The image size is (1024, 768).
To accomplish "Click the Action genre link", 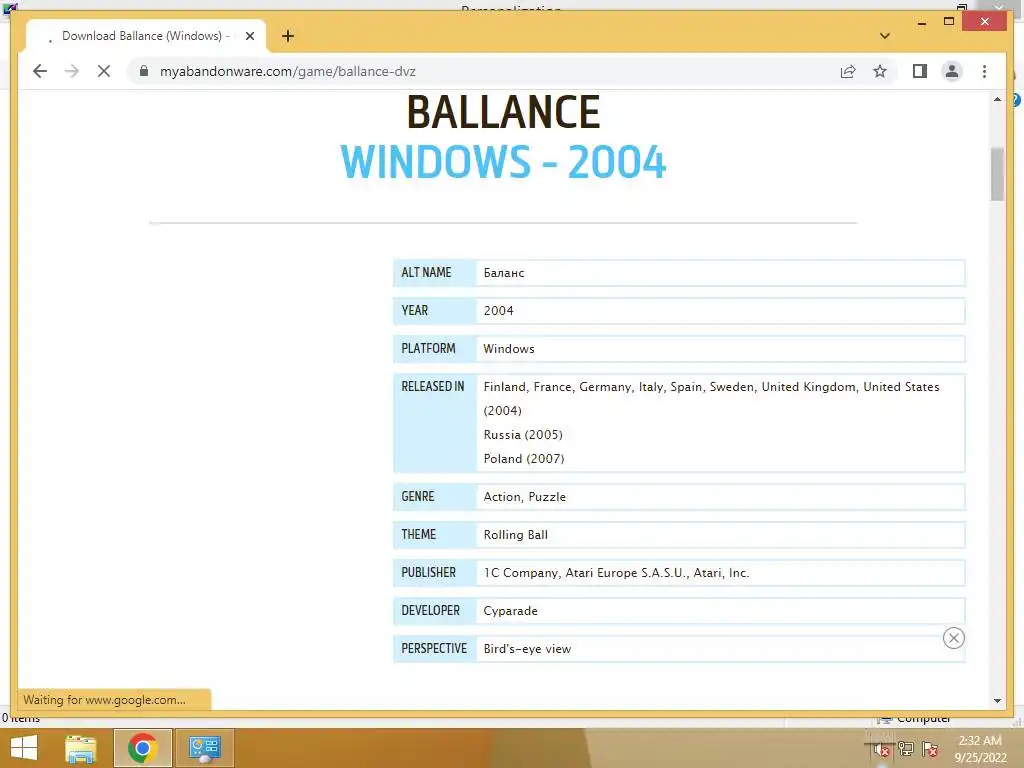I will 502,497.
